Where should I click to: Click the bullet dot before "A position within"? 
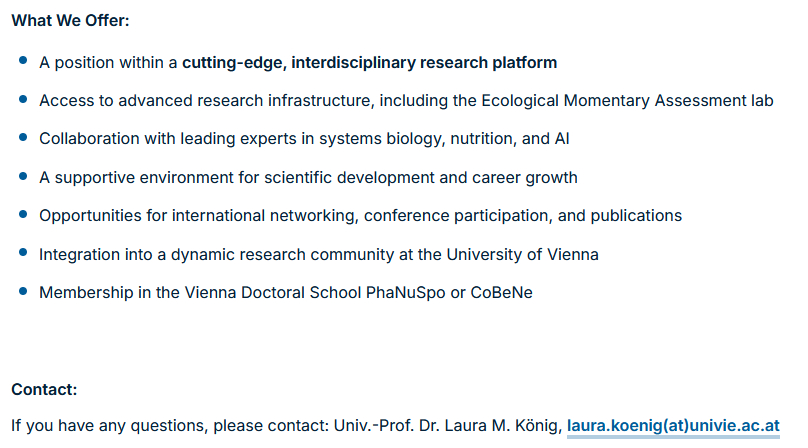click(x=23, y=62)
